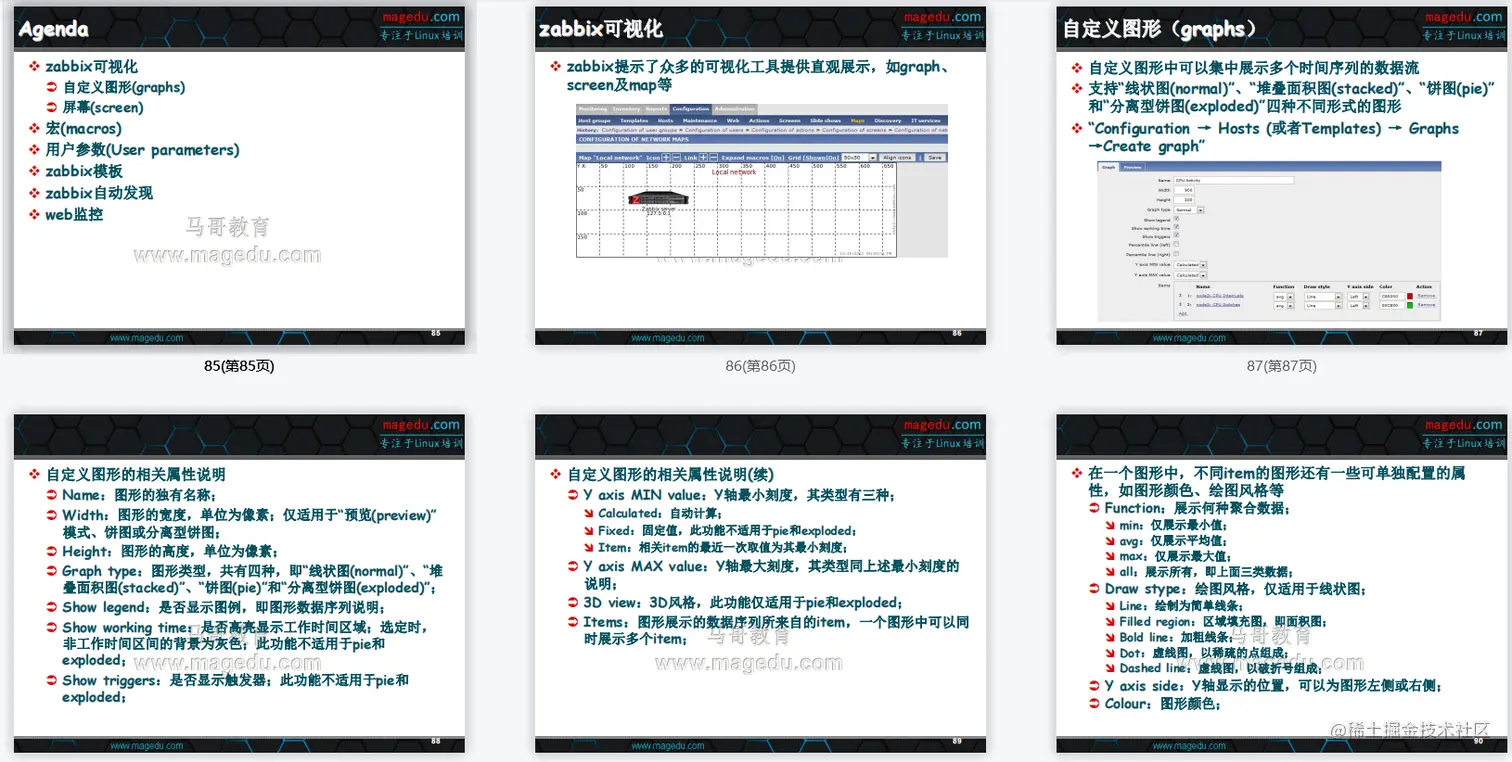Click Remove link beside the red swatch
1512x762 pixels.
(1426, 296)
